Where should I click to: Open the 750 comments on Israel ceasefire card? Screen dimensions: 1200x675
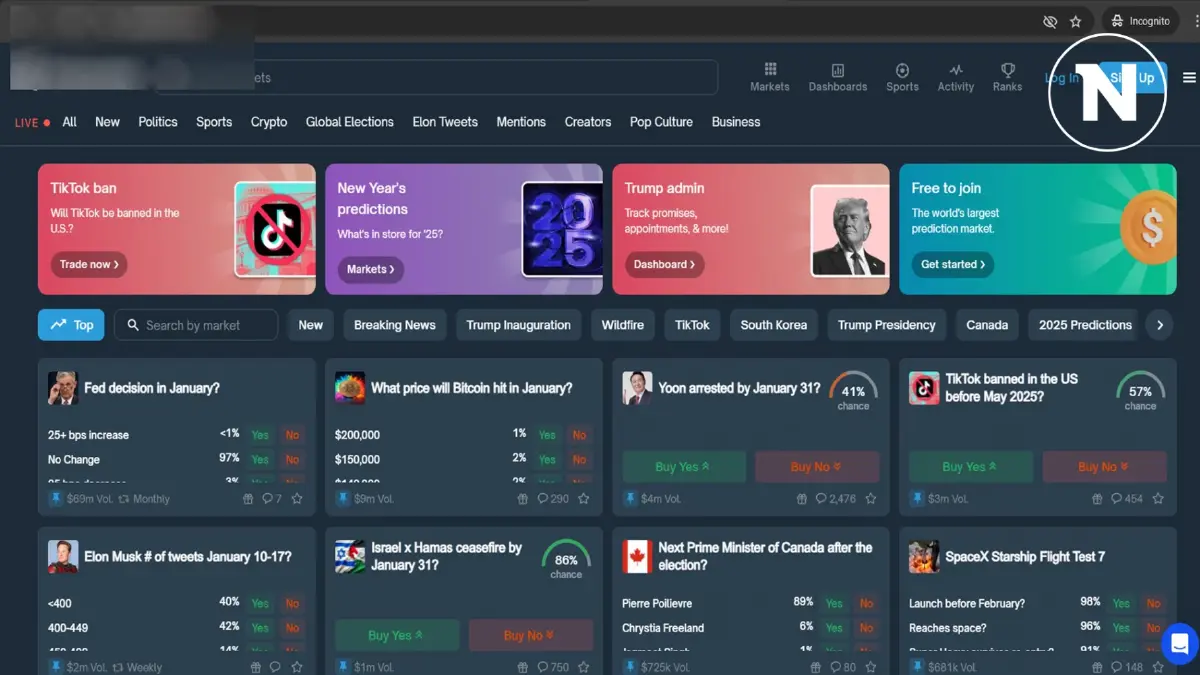[553, 667]
